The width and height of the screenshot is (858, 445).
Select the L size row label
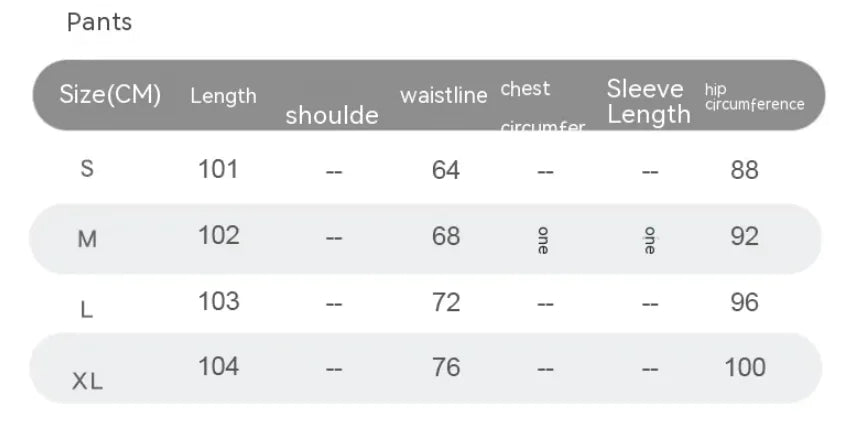point(87,309)
